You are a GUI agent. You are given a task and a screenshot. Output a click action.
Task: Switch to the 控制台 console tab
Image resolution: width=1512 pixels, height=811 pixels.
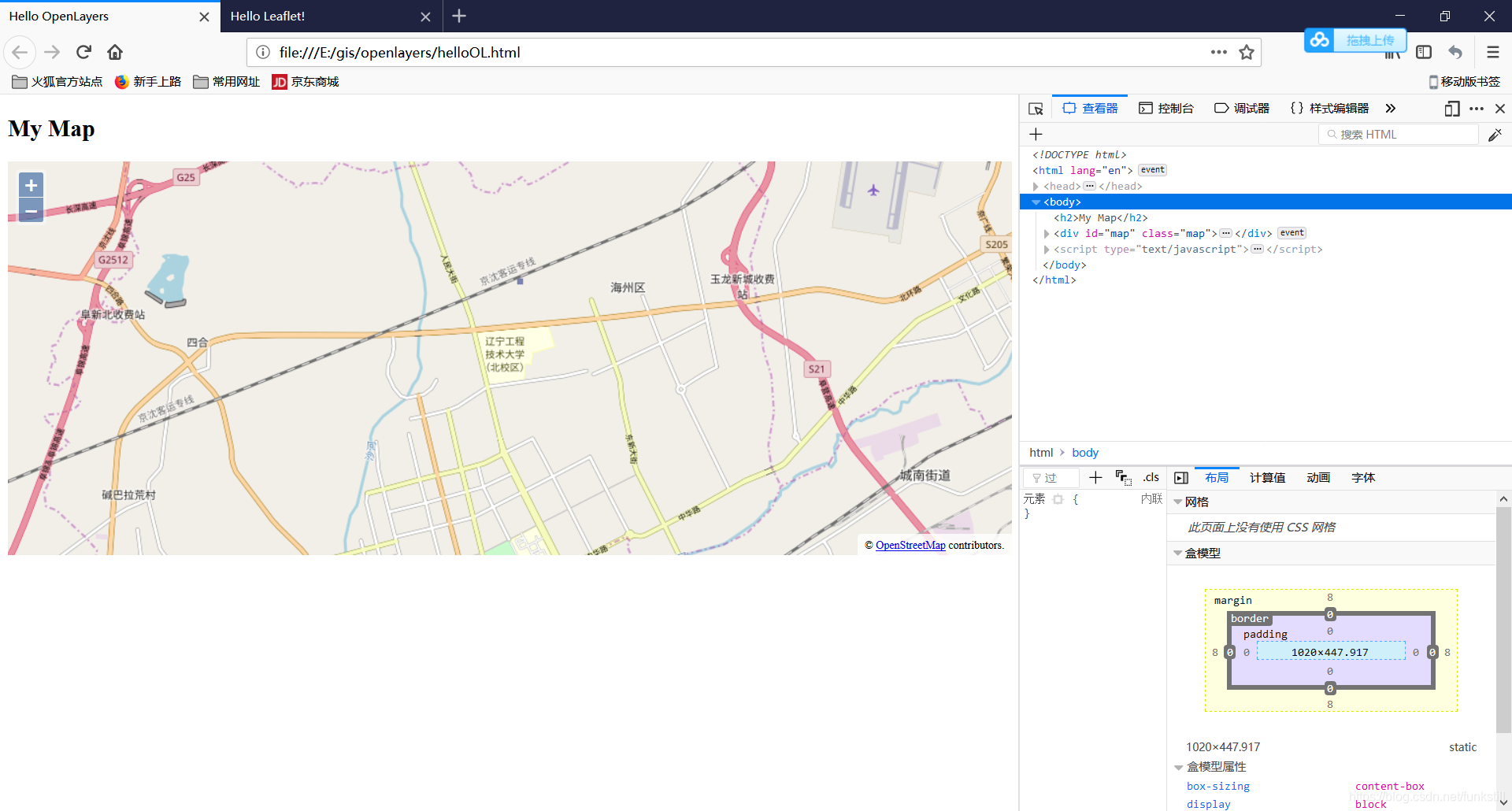pyautogui.click(x=1166, y=109)
